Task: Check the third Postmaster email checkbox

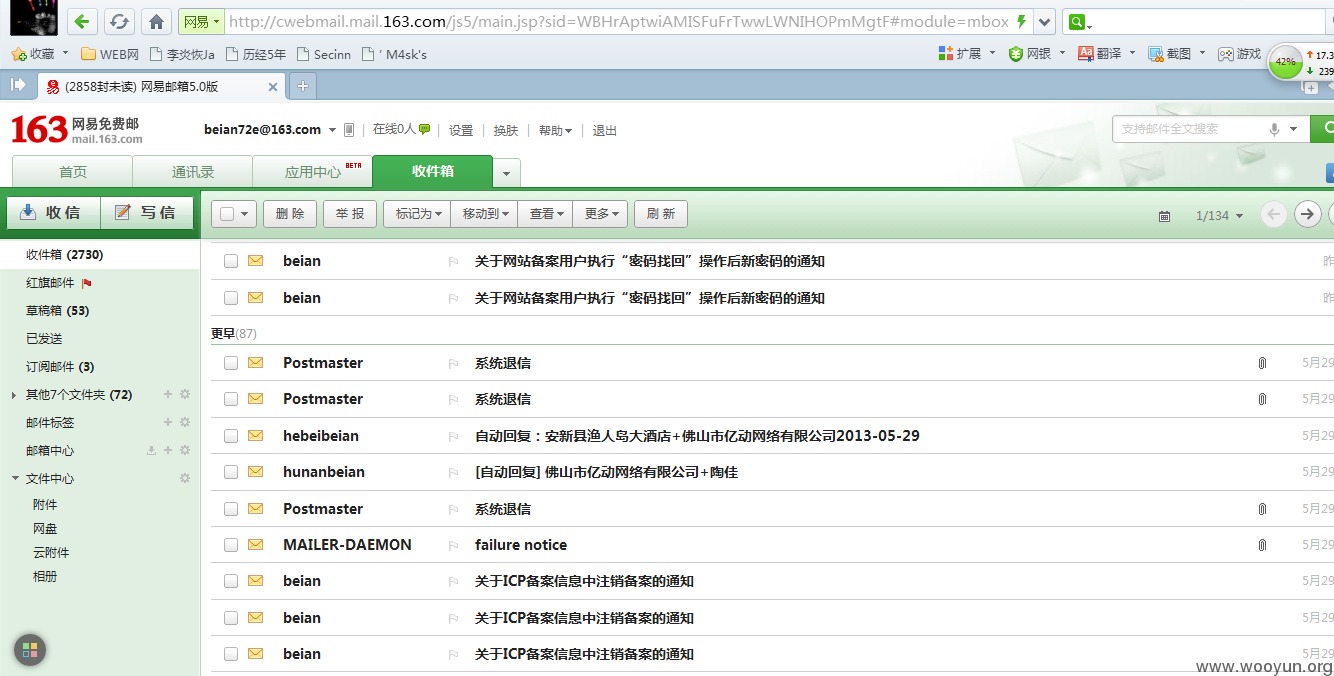Action: point(231,509)
